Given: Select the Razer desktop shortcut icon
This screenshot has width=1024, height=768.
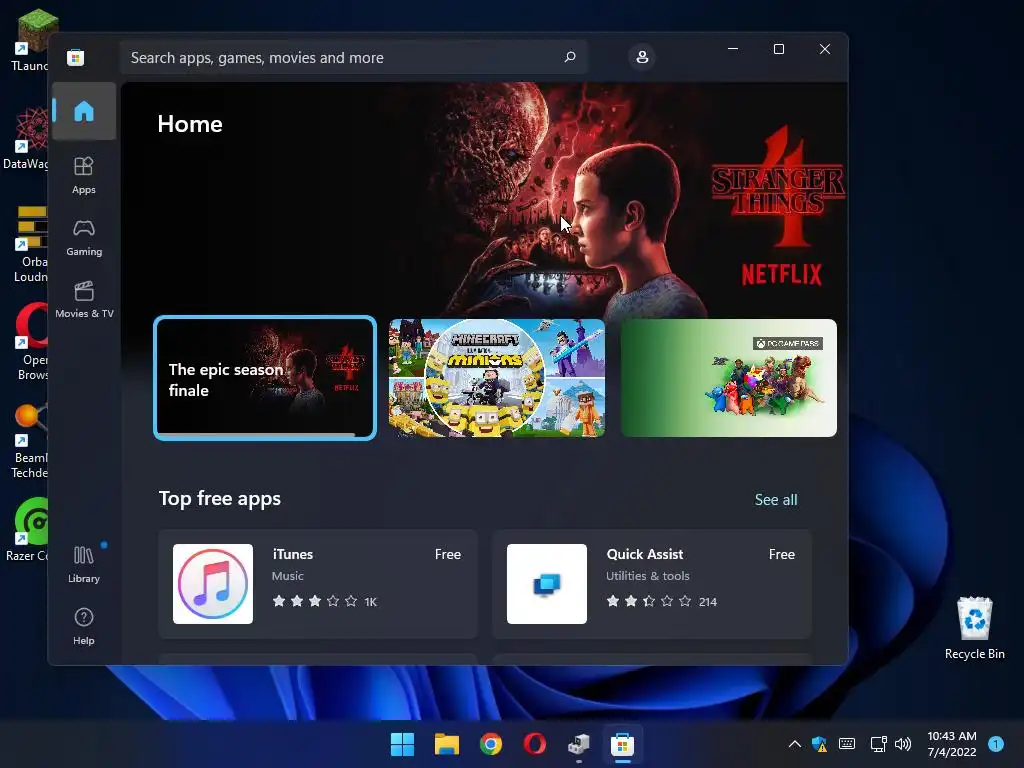Looking at the screenshot, I should (x=27, y=530).
